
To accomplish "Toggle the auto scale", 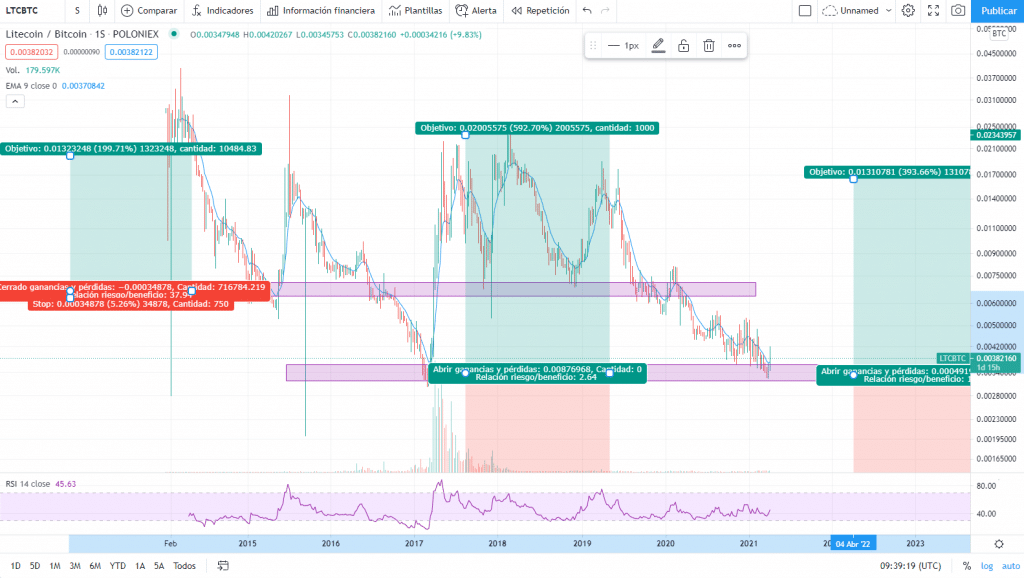I will [1011, 566].
